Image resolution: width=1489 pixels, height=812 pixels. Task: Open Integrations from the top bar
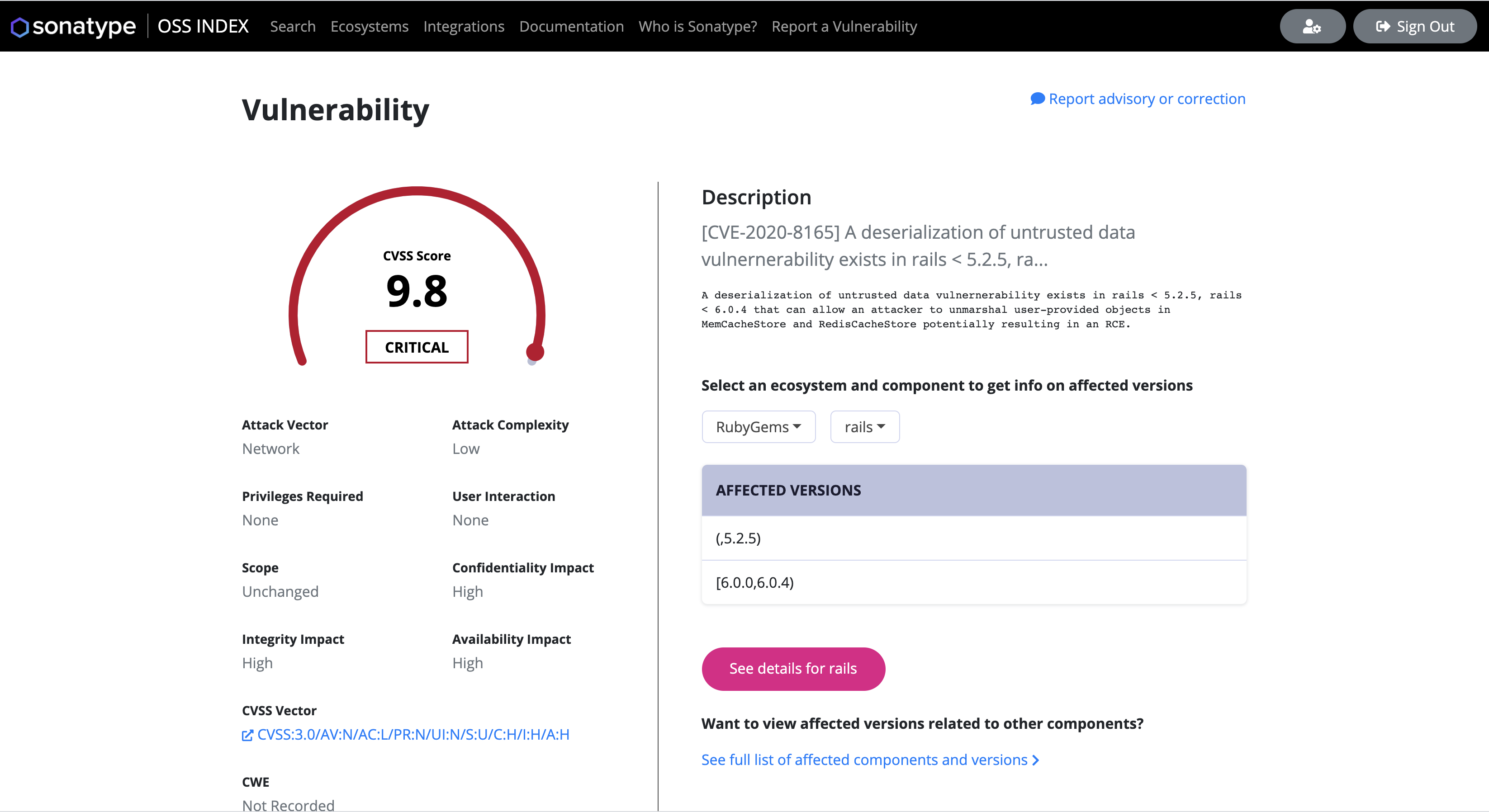point(464,27)
